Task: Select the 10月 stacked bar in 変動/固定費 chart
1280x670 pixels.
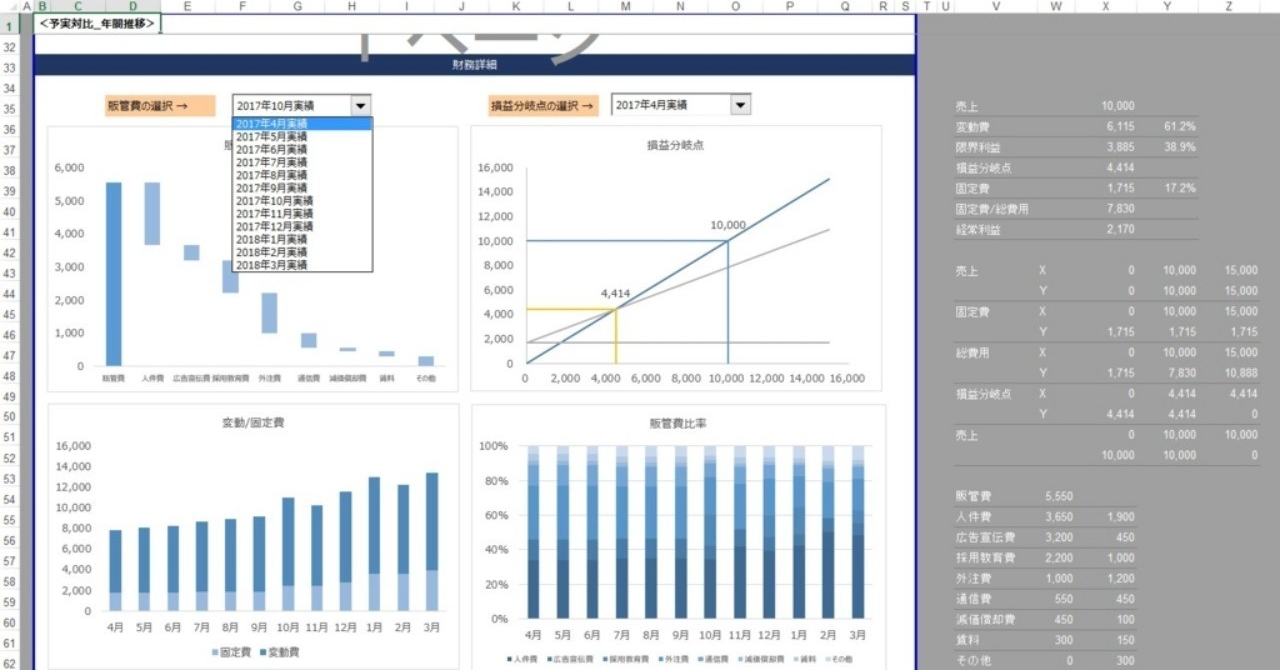Action: click(x=288, y=554)
